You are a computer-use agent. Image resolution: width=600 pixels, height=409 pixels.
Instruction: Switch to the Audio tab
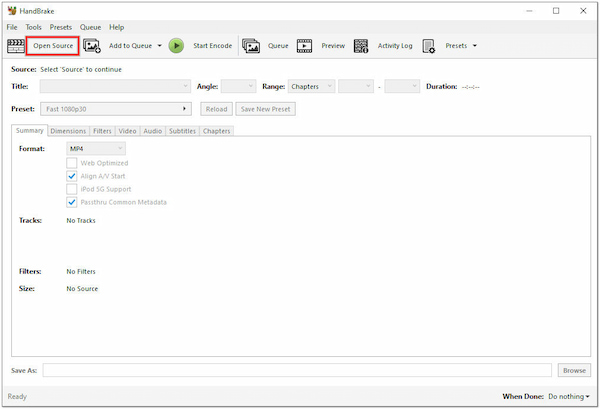pyautogui.click(x=153, y=131)
